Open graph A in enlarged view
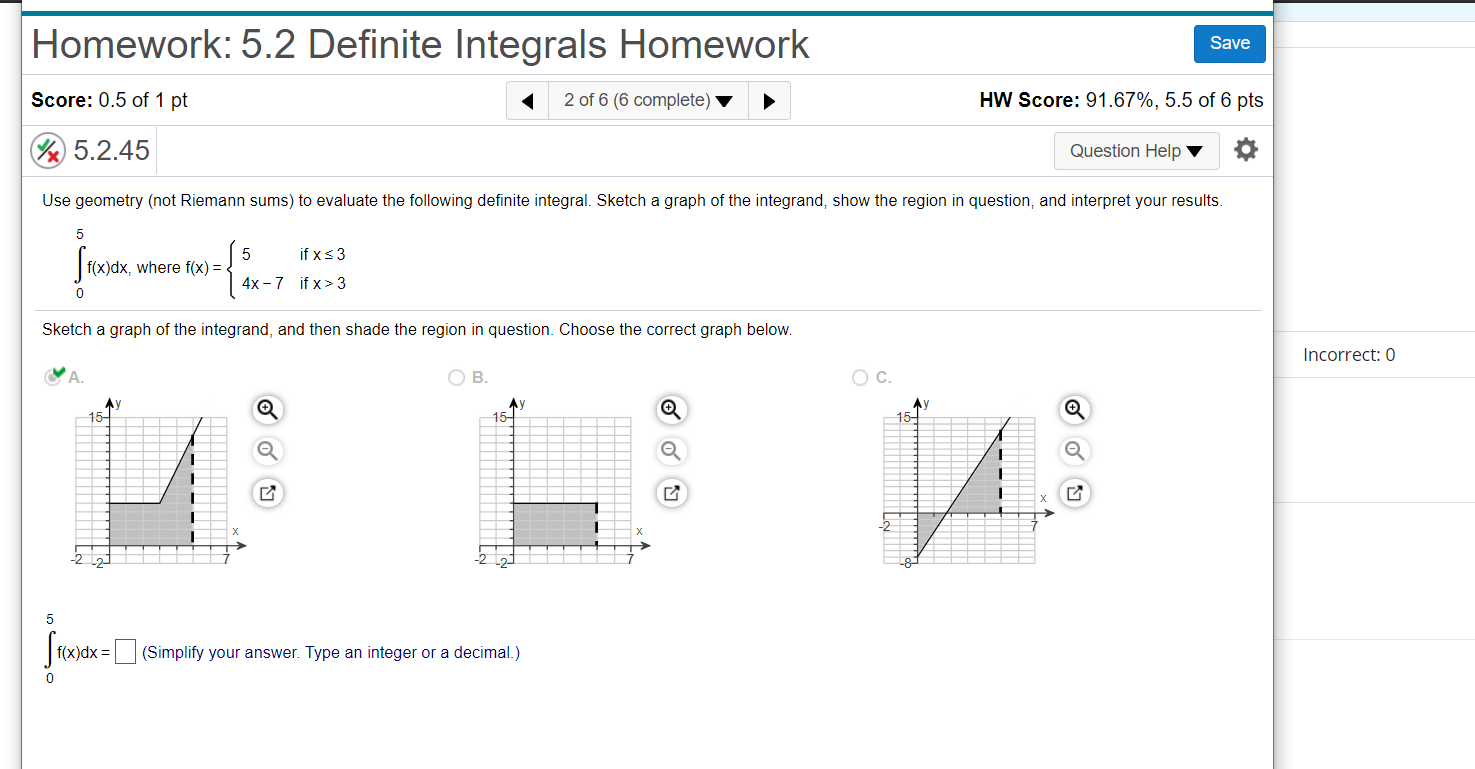The width and height of the screenshot is (1475, 769). pos(267,492)
